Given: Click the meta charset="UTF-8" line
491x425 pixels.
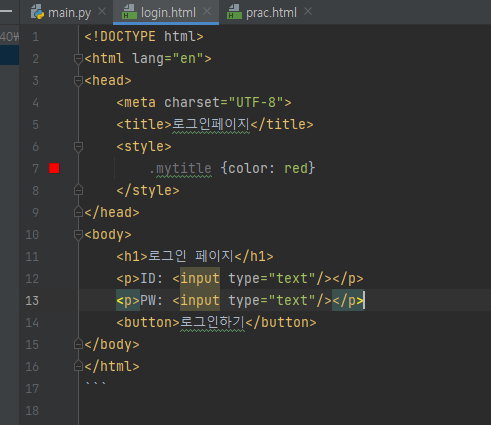Looking at the screenshot, I should point(204,102).
